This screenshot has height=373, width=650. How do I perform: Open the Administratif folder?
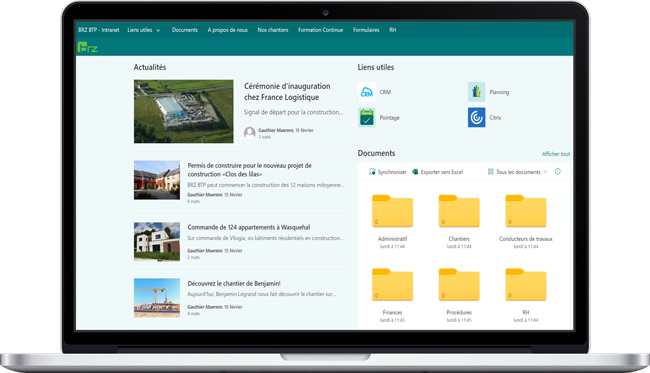click(392, 211)
